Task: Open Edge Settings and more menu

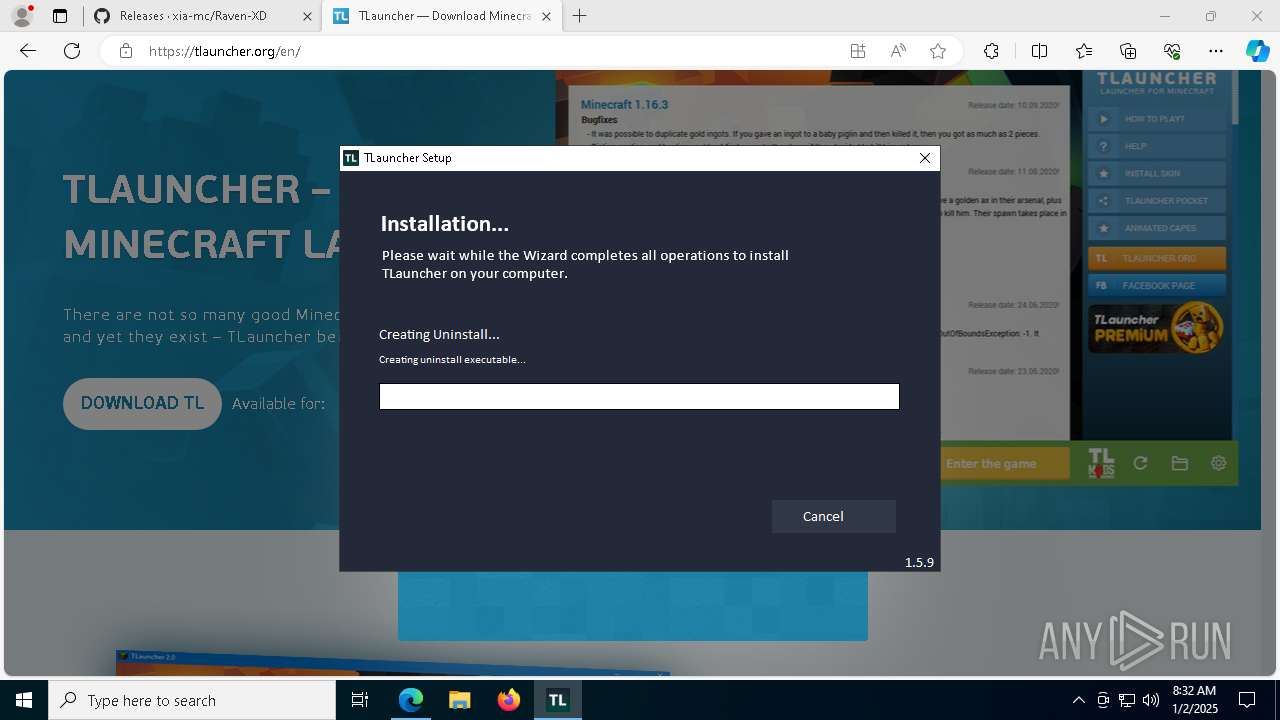Action: click(x=1216, y=51)
